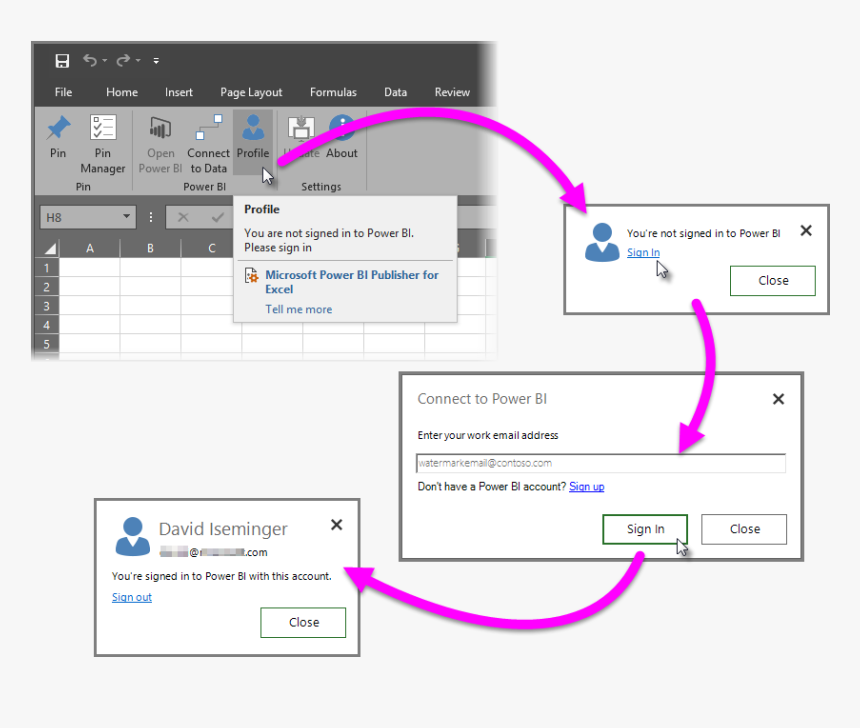Click cell B2 in the worksheet
Viewport: 860px width, 728px height.
coord(150,287)
